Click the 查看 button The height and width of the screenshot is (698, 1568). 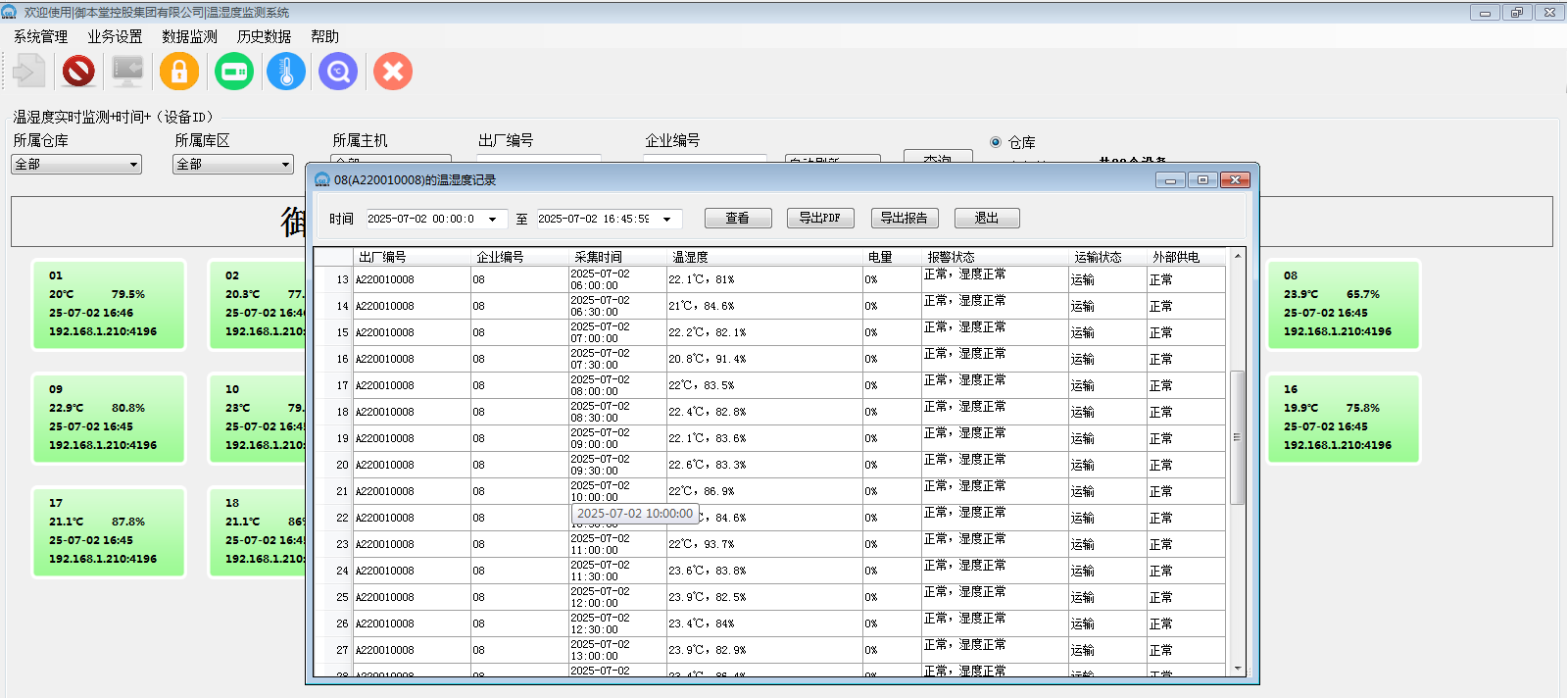pos(737,218)
